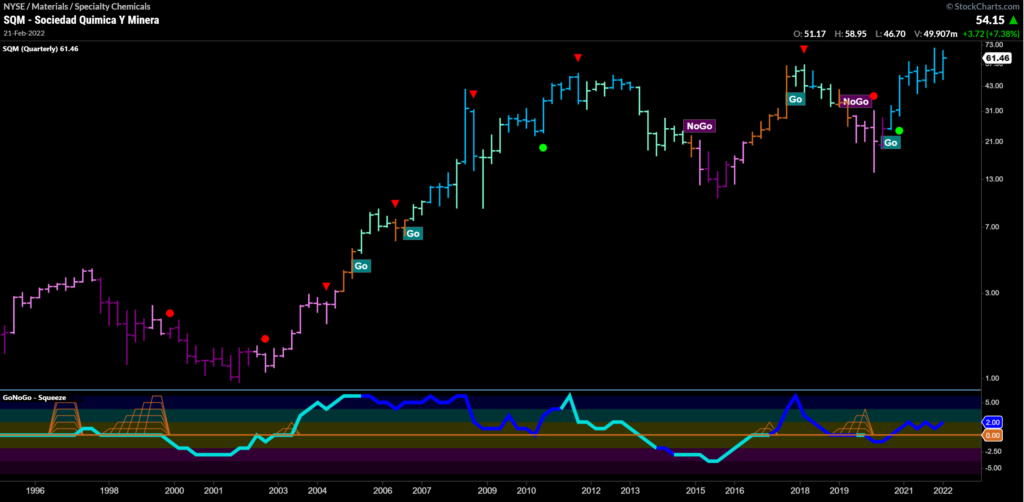Click the 73.00 price axis label
1024x502 pixels.
(993, 45)
